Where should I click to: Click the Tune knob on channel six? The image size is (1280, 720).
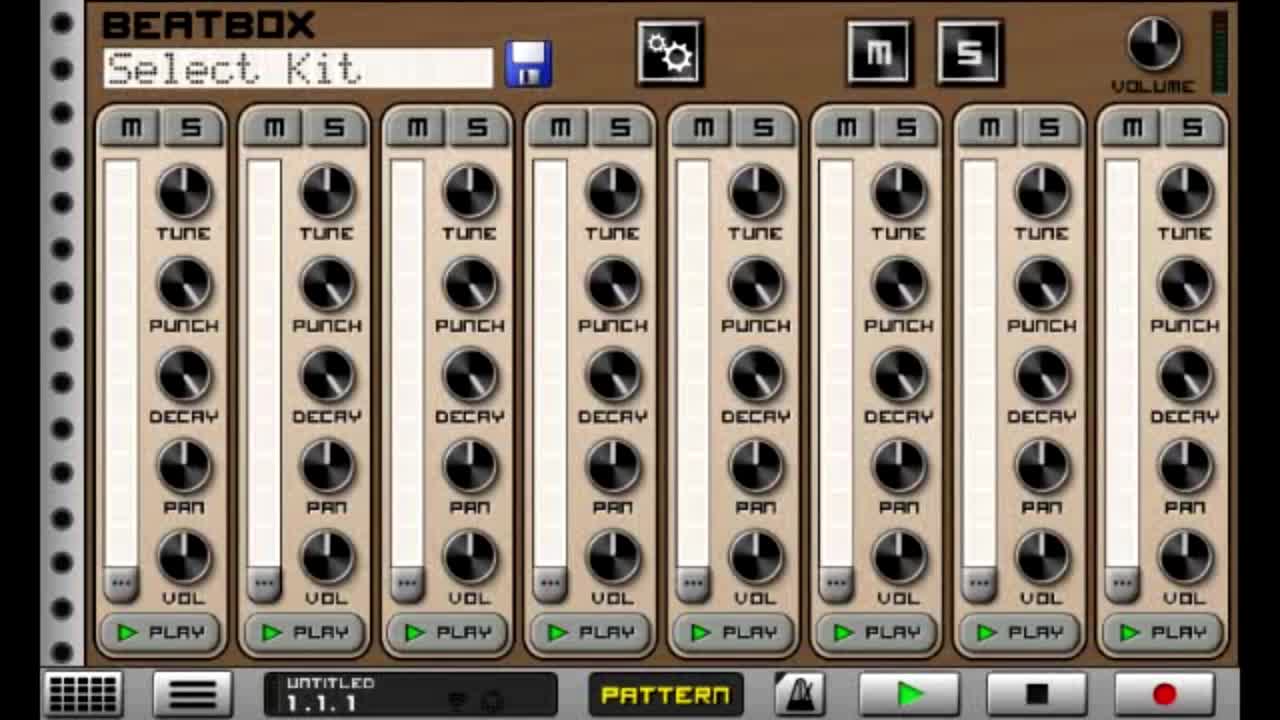coord(900,192)
